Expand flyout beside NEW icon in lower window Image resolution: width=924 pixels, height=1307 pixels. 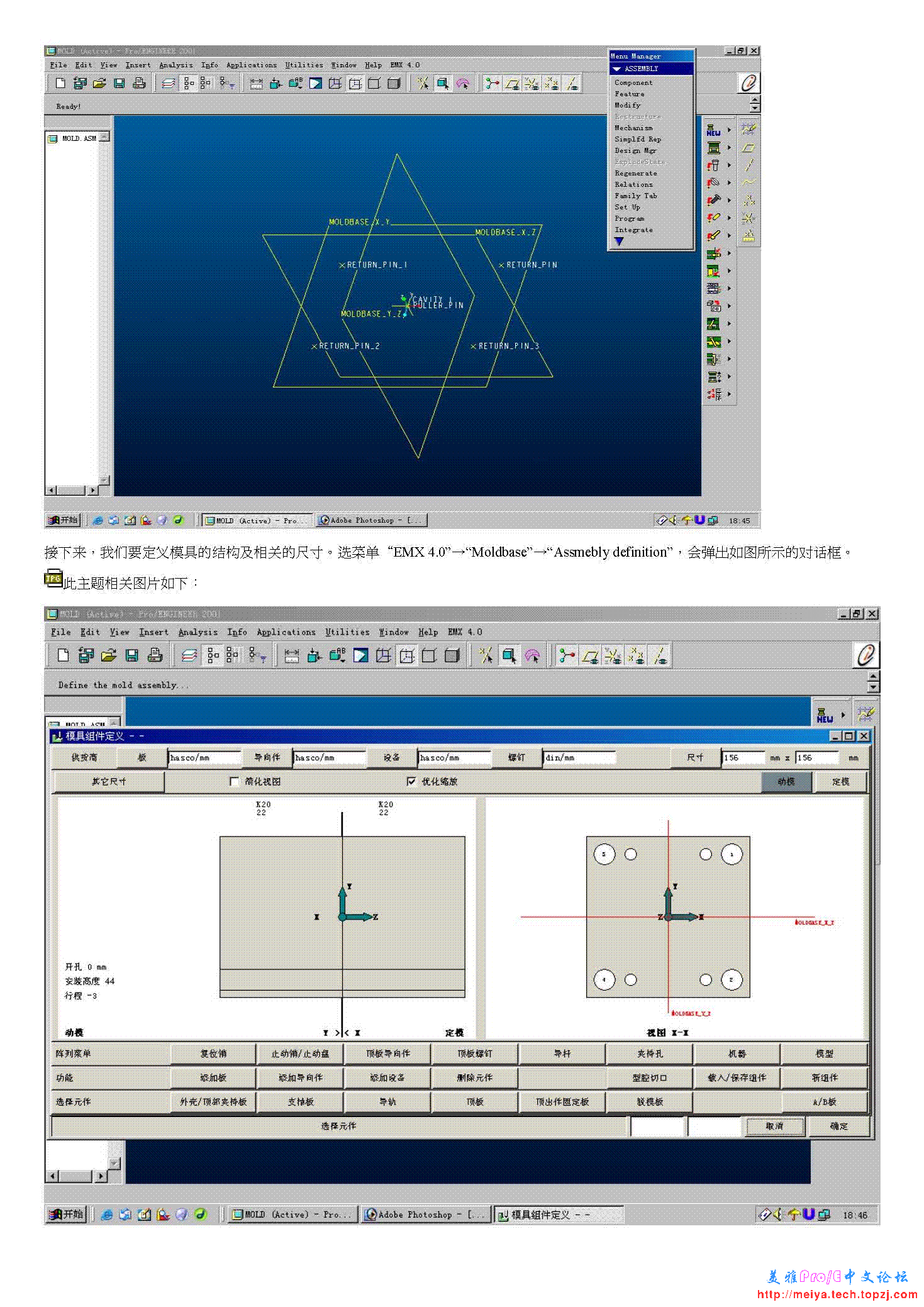tap(843, 715)
